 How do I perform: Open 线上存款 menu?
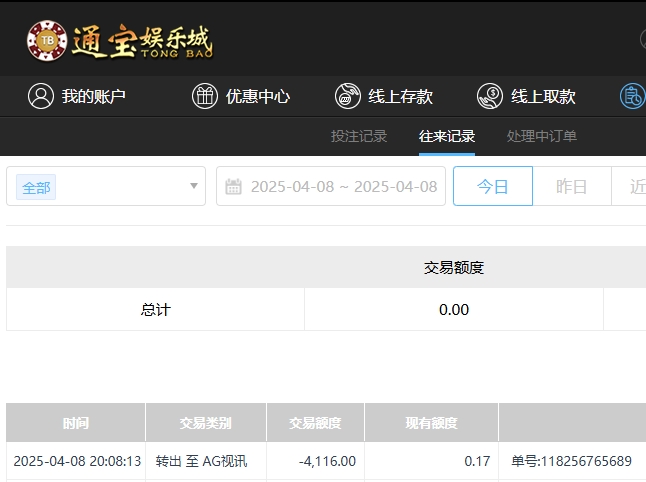pyautogui.click(x=400, y=96)
